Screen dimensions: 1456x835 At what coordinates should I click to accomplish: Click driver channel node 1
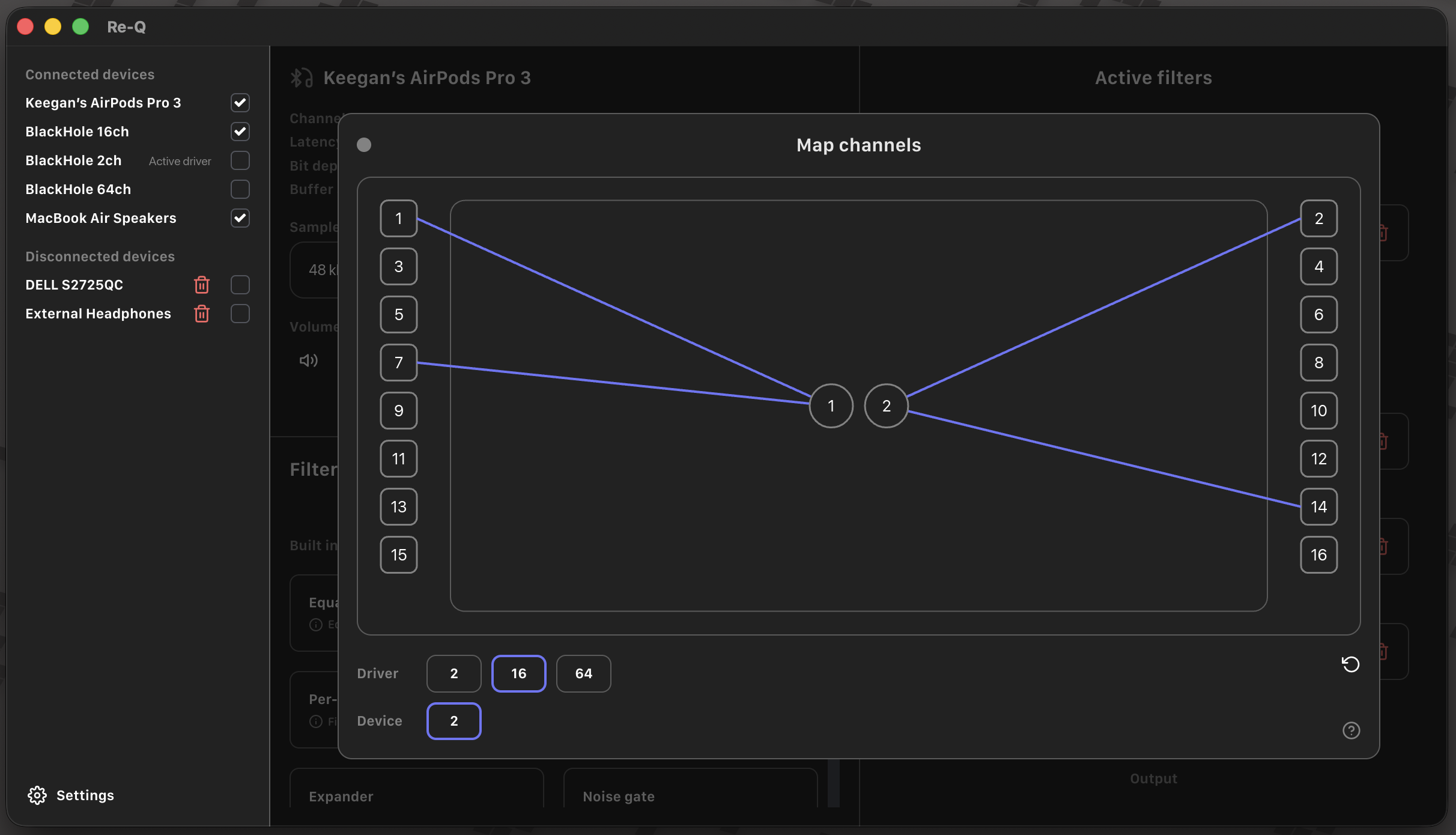(x=399, y=219)
